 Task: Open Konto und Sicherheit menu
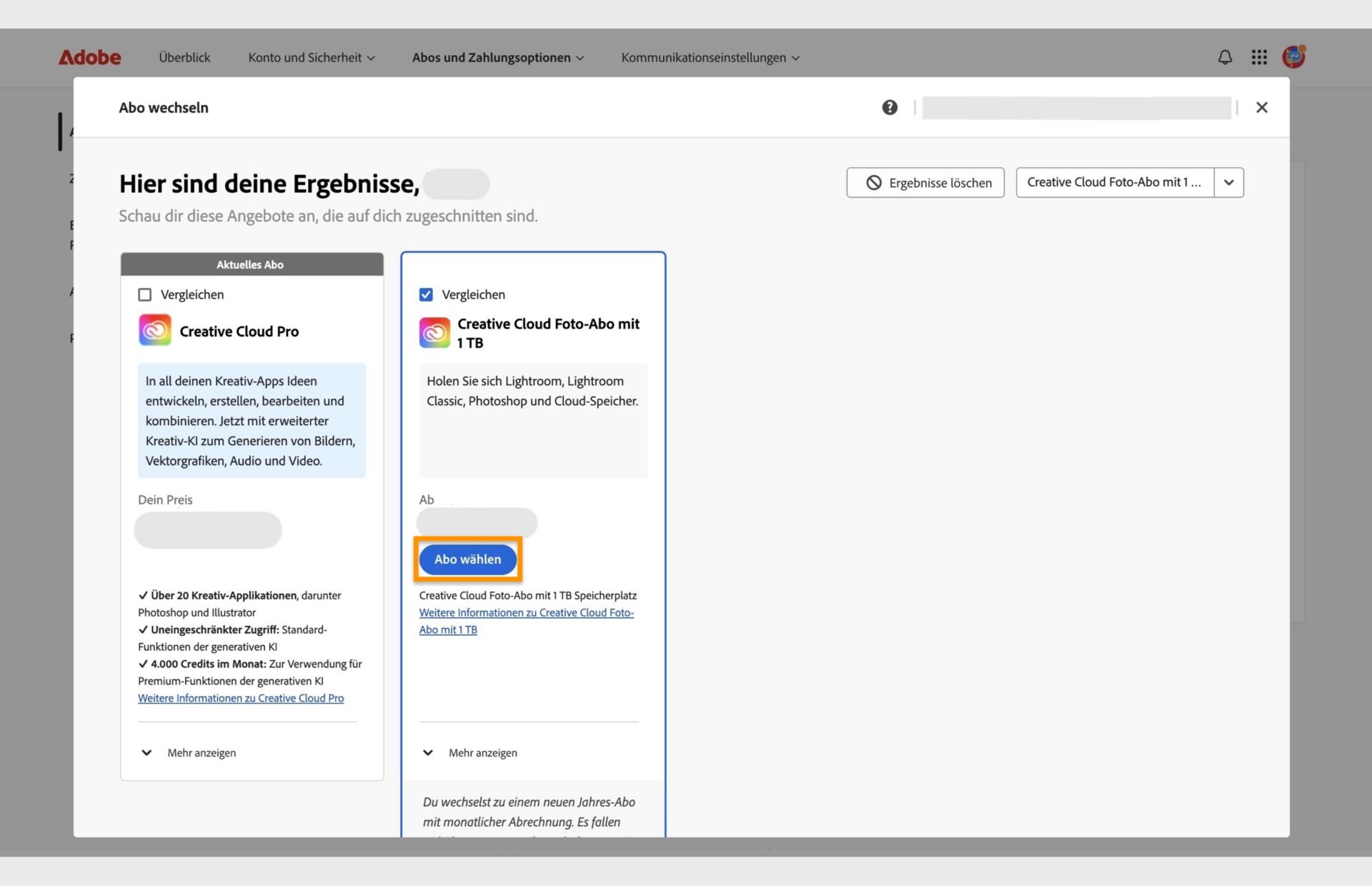tap(312, 57)
